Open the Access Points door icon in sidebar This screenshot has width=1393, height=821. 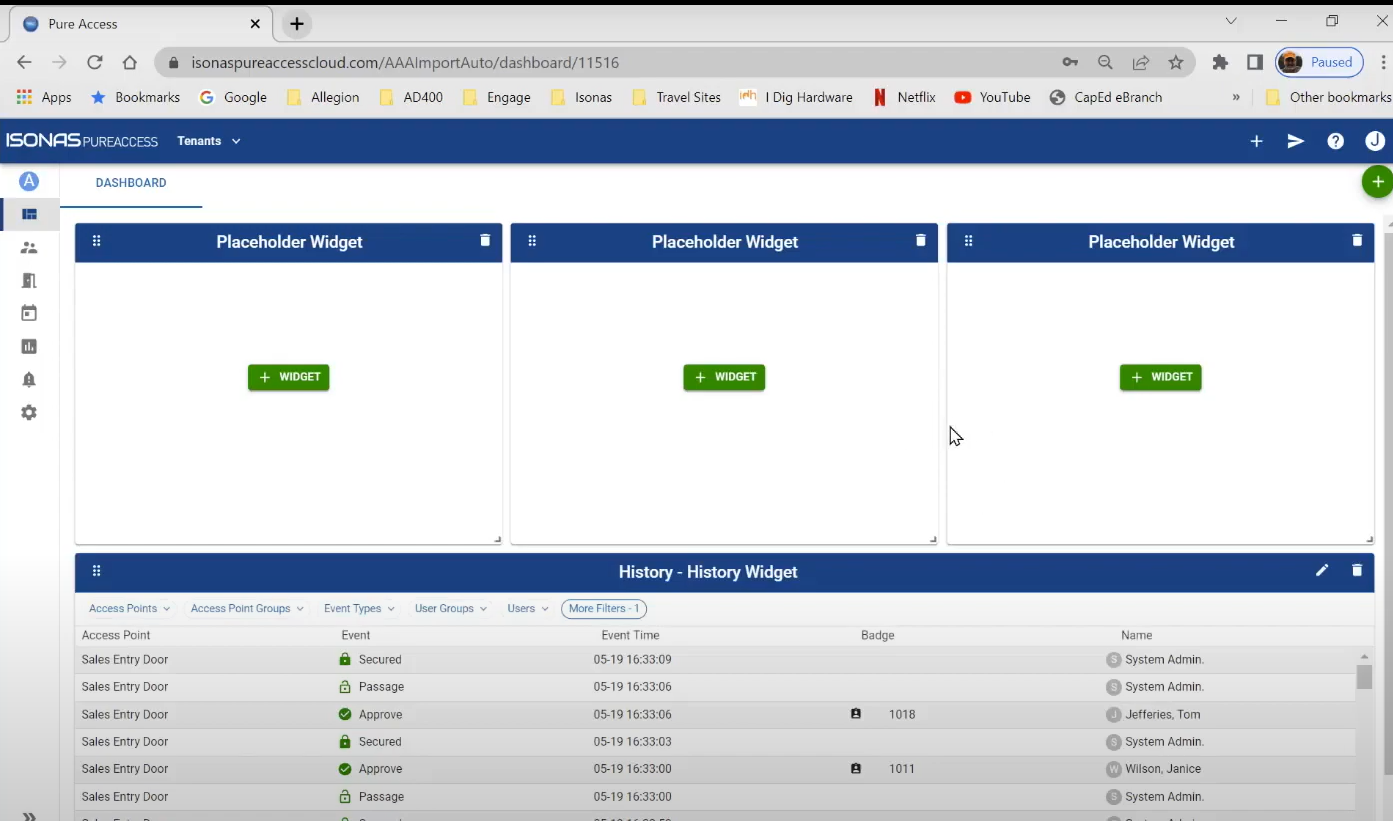point(29,281)
